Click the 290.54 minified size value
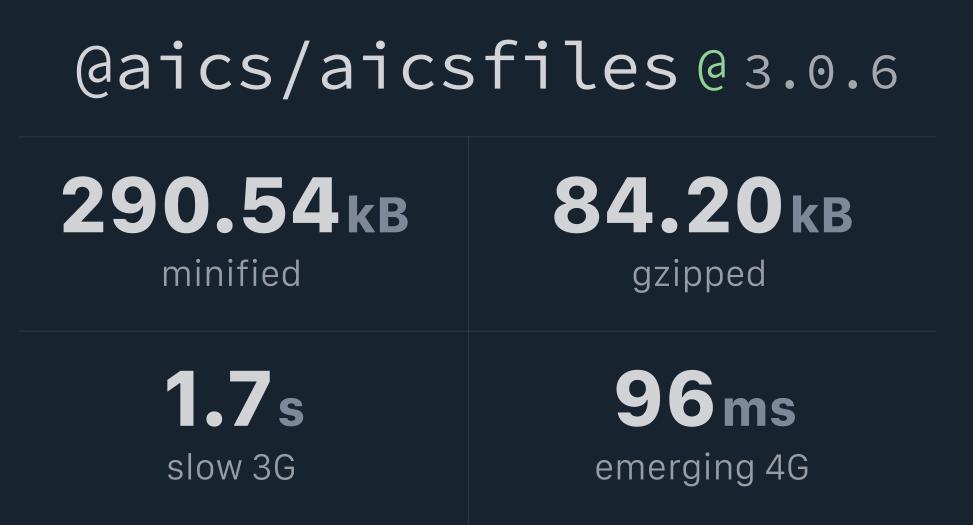973x525 pixels. click(x=200, y=206)
